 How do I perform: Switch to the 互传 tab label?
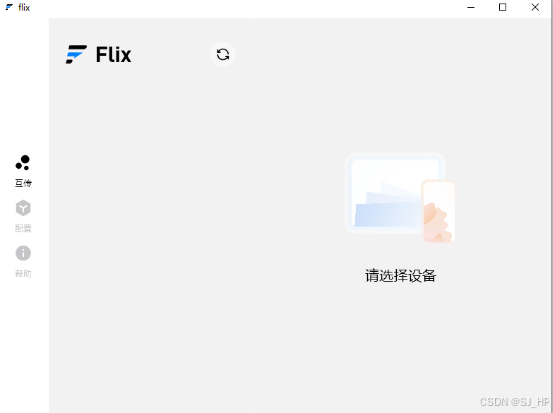[x=23, y=183]
